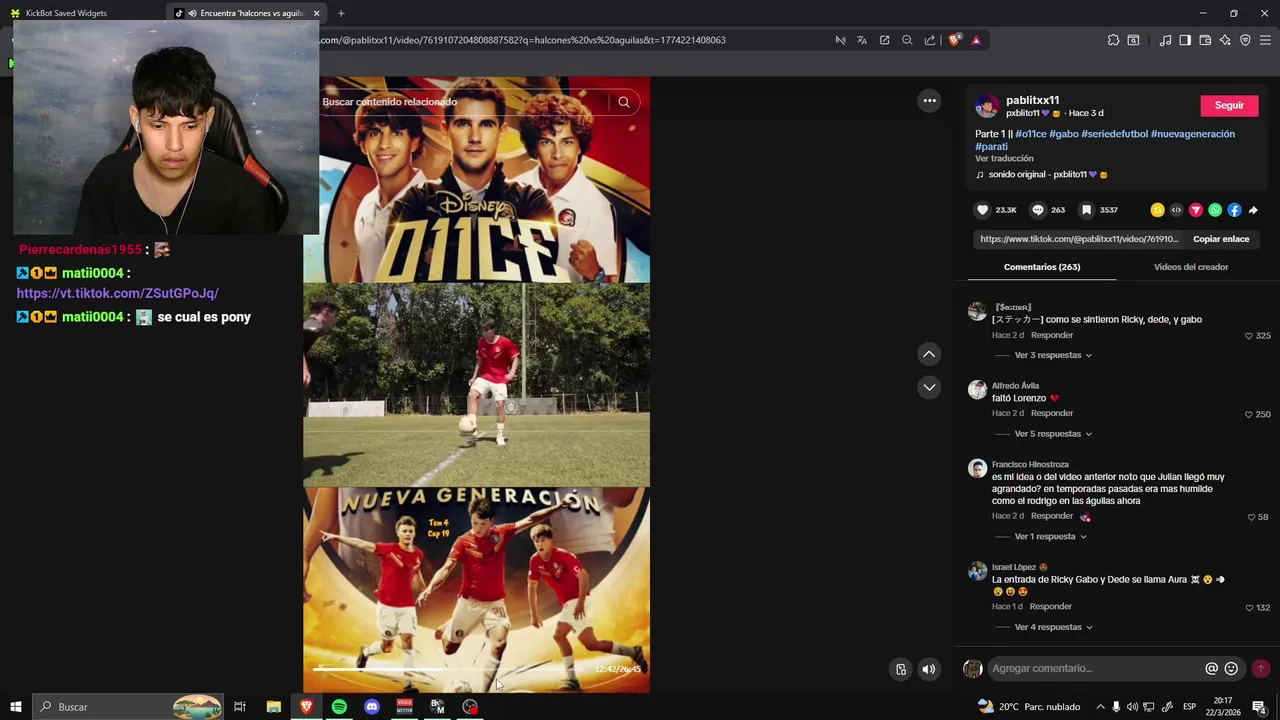This screenshot has height=720, width=1280.
Task: Open emoji picker in comment box
Action: point(1231,669)
